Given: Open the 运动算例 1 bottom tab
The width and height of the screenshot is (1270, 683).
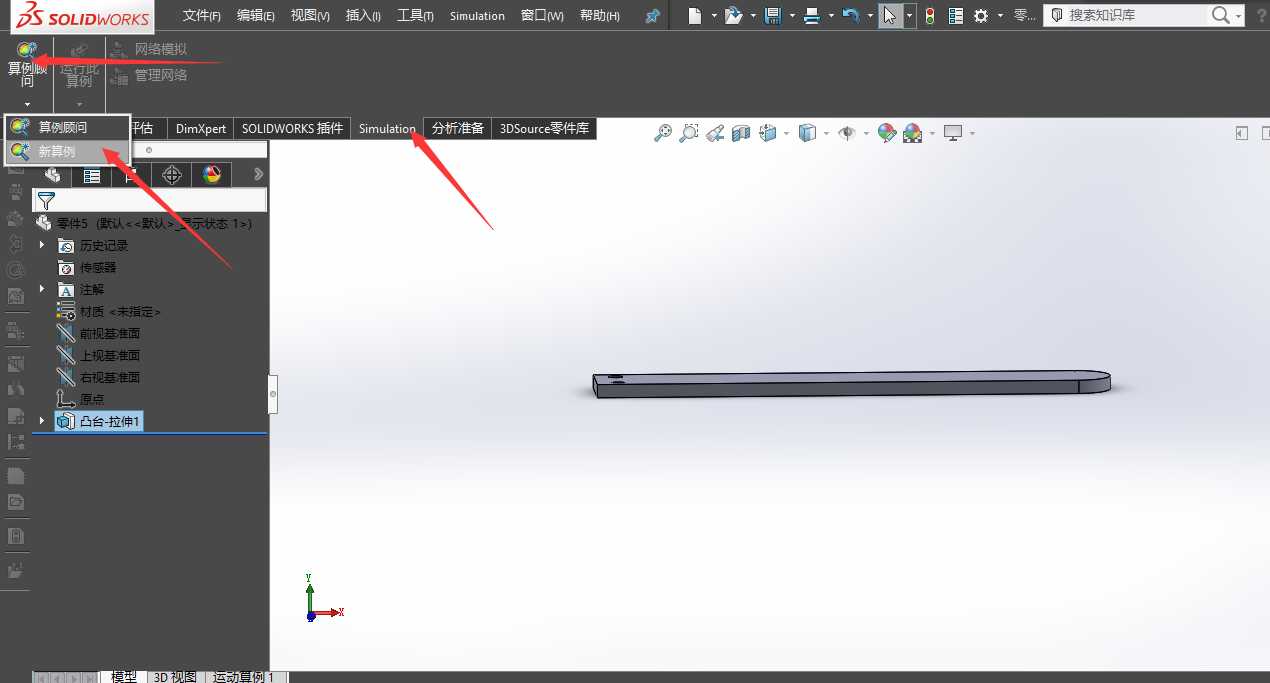Looking at the screenshot, I should (x=242, y=677).
